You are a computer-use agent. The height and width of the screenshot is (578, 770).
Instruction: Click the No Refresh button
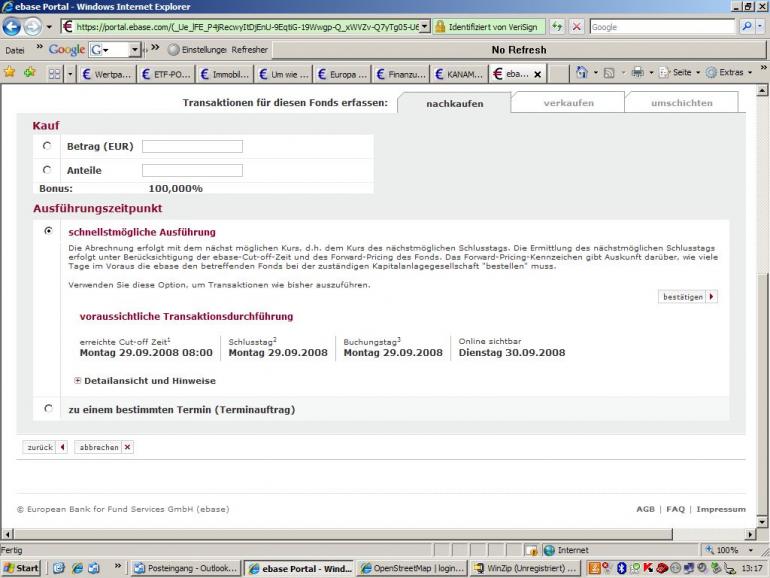pos(519,50)
